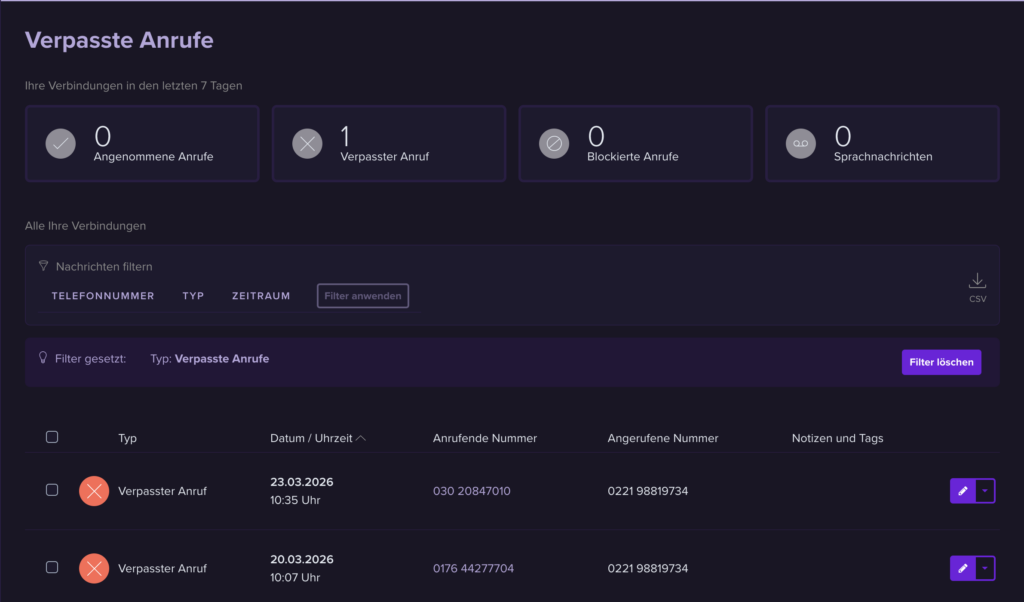Edit note for the 23.03.2026 call
The width and height of the screenshot is (1024, 602).
[962, 491]
